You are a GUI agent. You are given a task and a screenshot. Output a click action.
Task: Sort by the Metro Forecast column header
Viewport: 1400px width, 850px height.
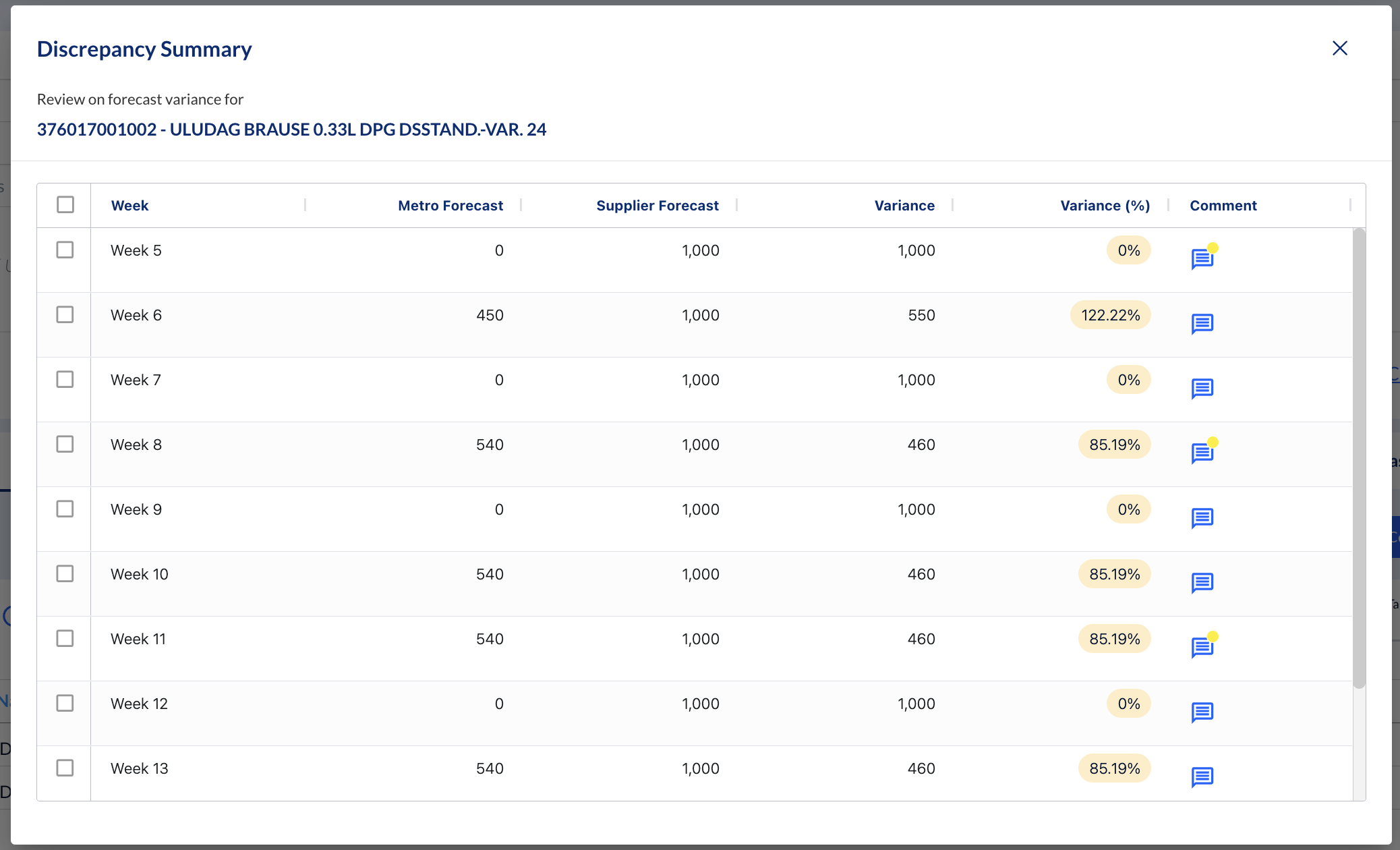point(450,205)
